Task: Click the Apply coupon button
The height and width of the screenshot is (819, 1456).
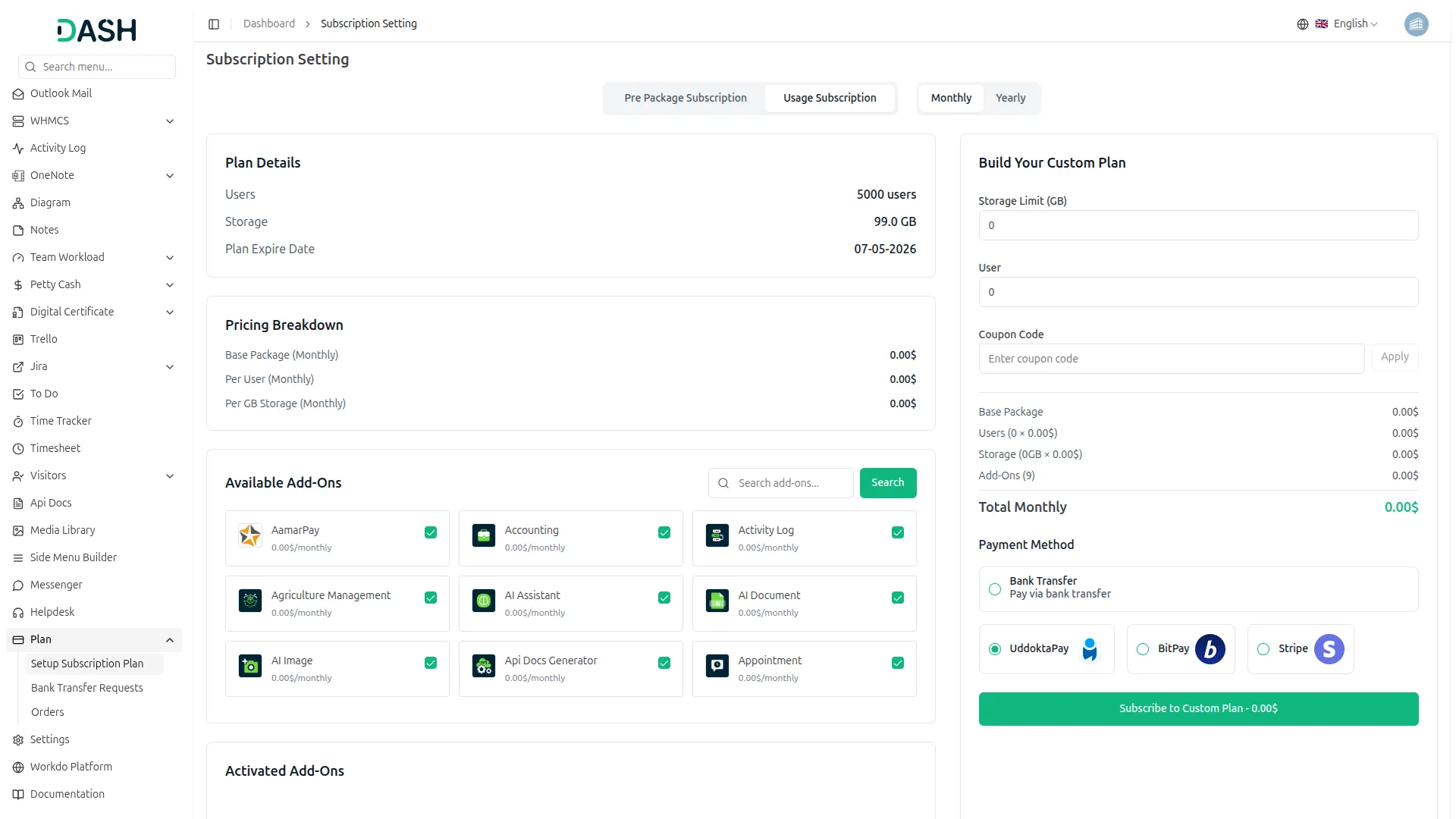Action: [x=1395, y=357]
